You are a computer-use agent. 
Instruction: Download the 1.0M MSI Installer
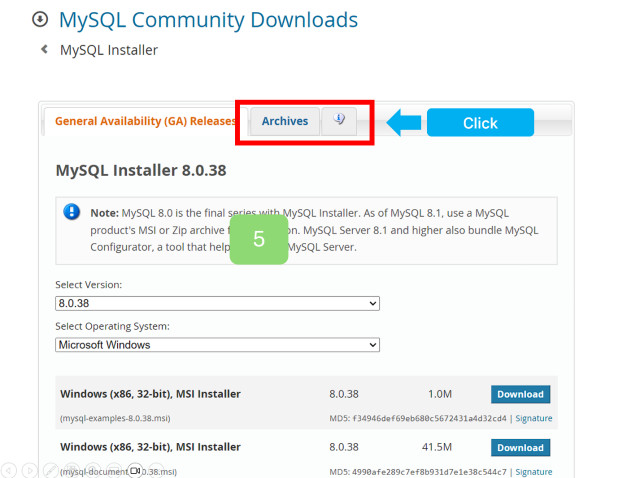(520, 394)
